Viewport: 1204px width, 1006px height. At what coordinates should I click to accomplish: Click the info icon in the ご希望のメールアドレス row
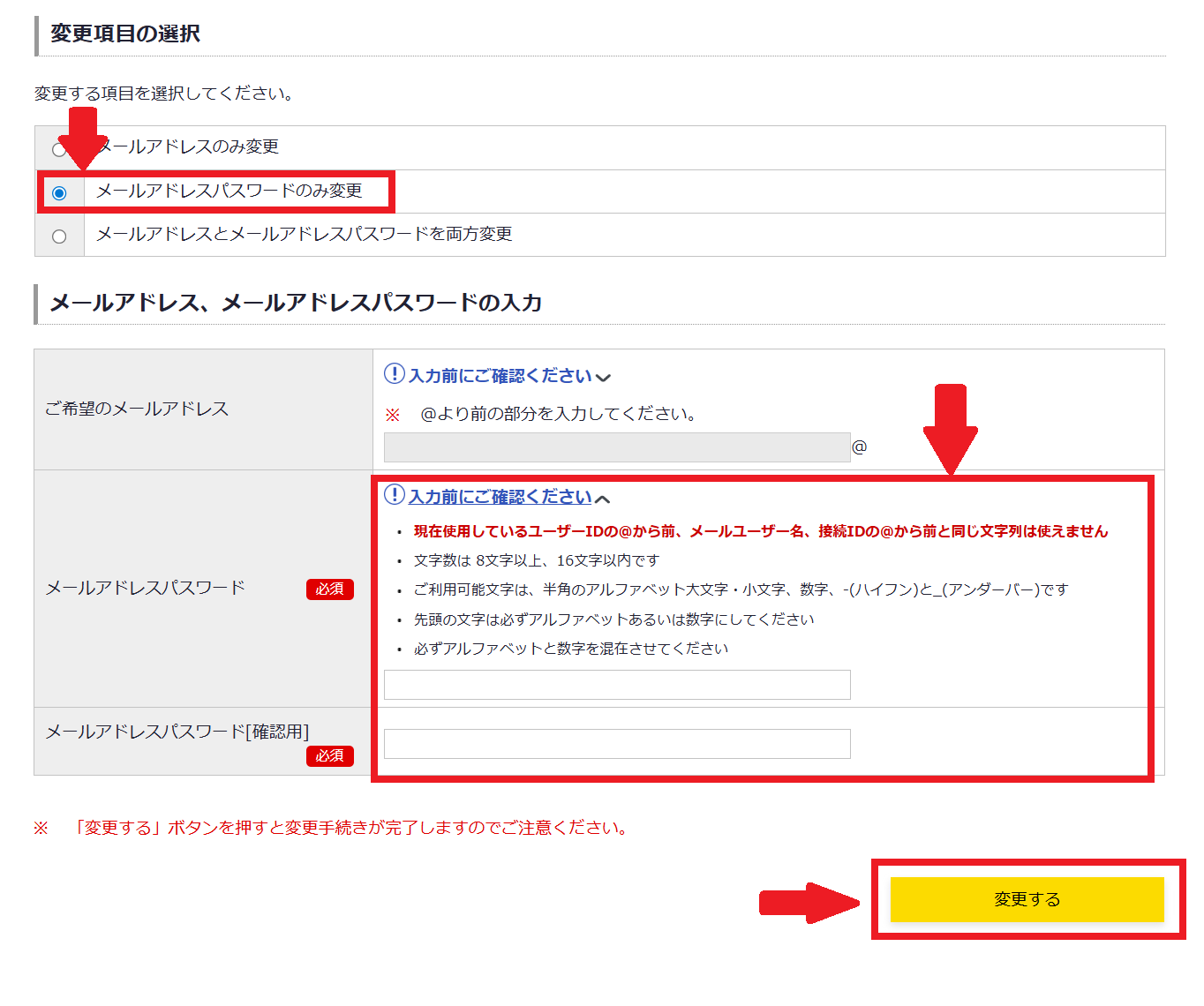click(394, 374)
